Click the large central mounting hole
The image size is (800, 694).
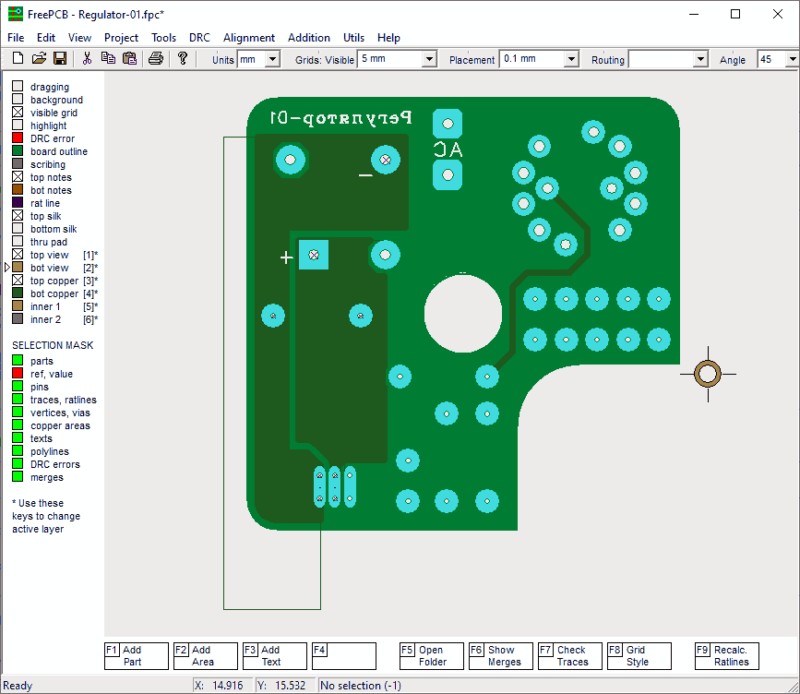tap(463, 313)
